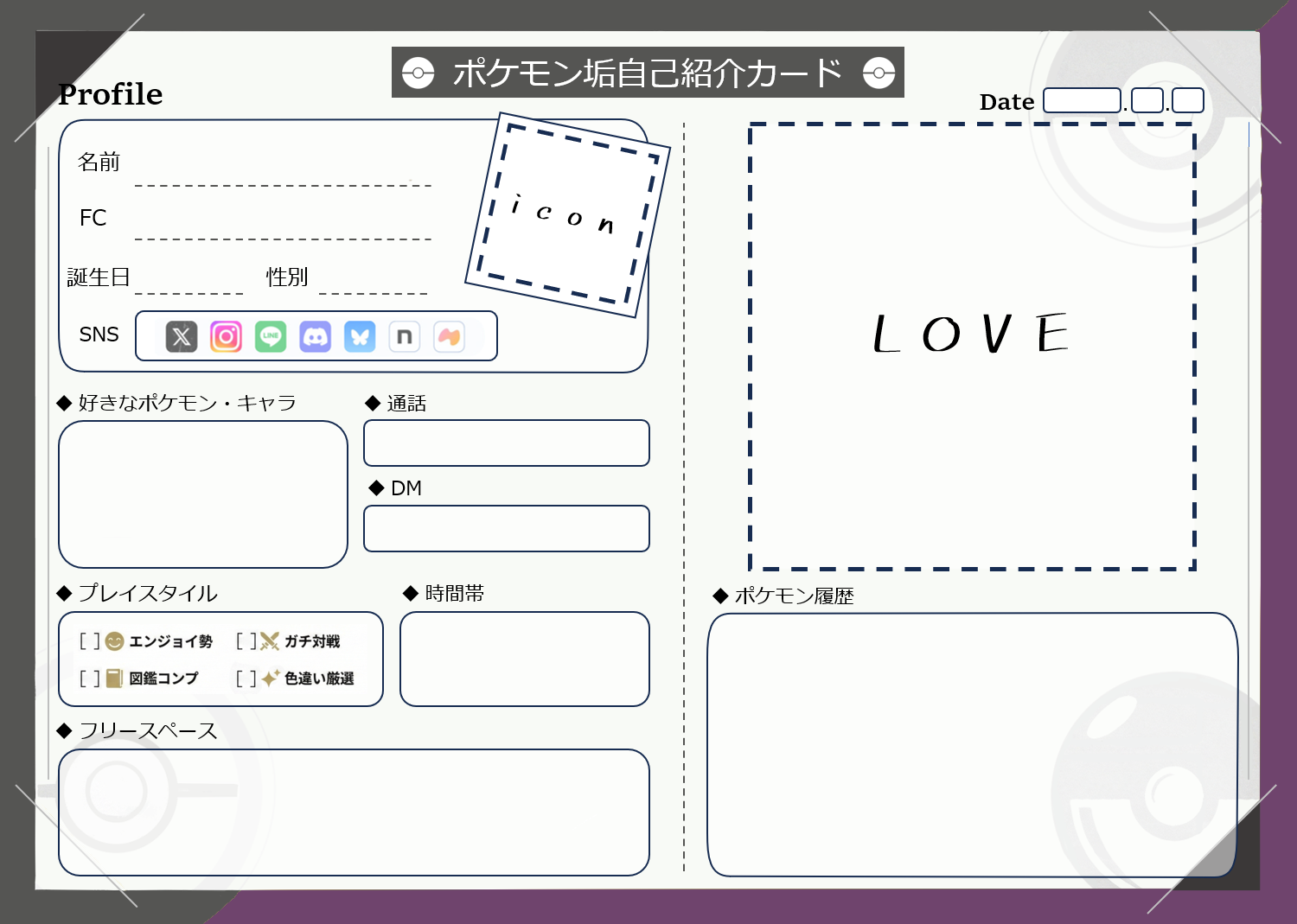Click the 名前 name input line
Image resolution: width=1297 pixels, height=924 pixels.
click(x=283, y=184)
